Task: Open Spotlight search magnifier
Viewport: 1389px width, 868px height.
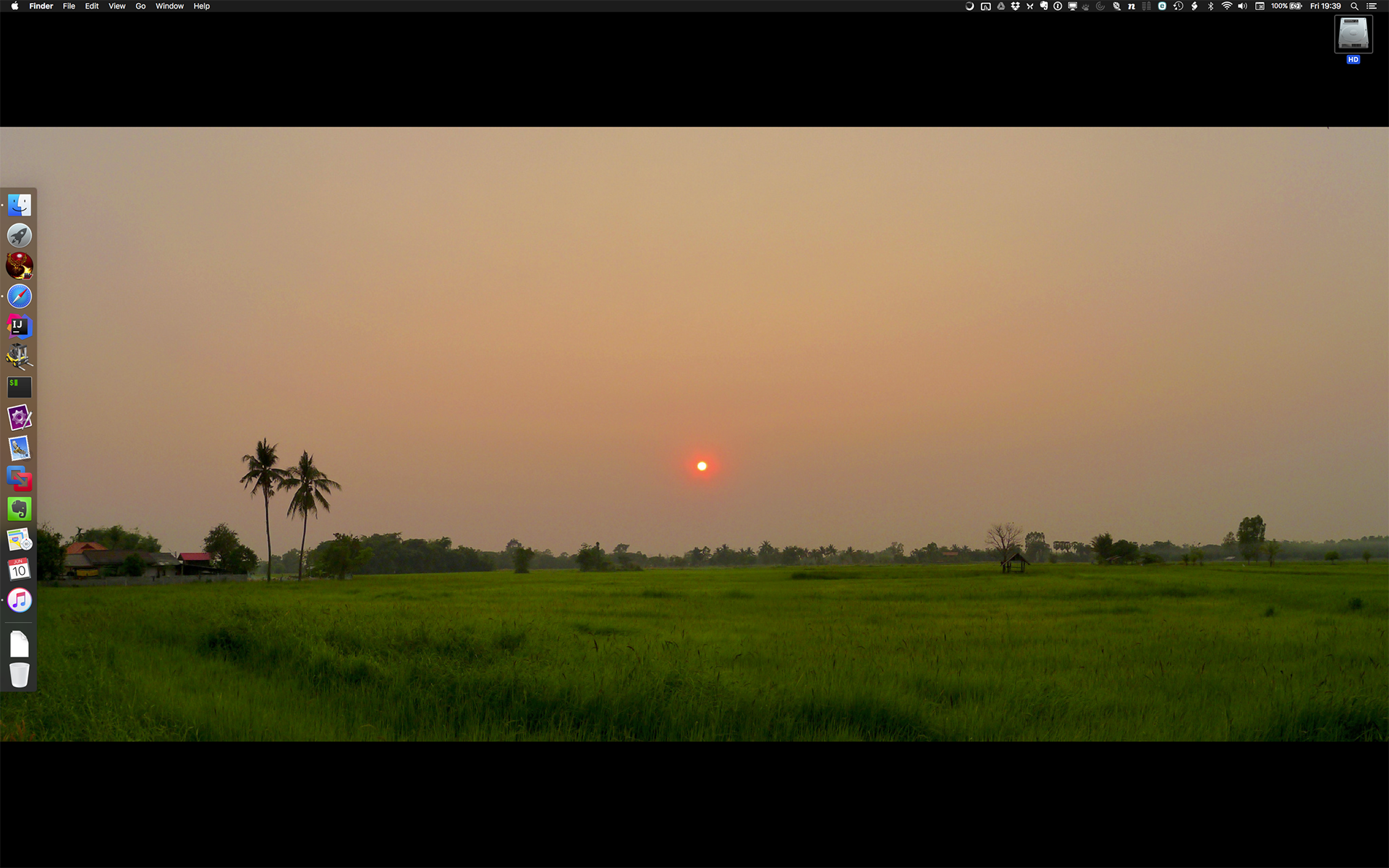Action: [x=1354, y=6]
